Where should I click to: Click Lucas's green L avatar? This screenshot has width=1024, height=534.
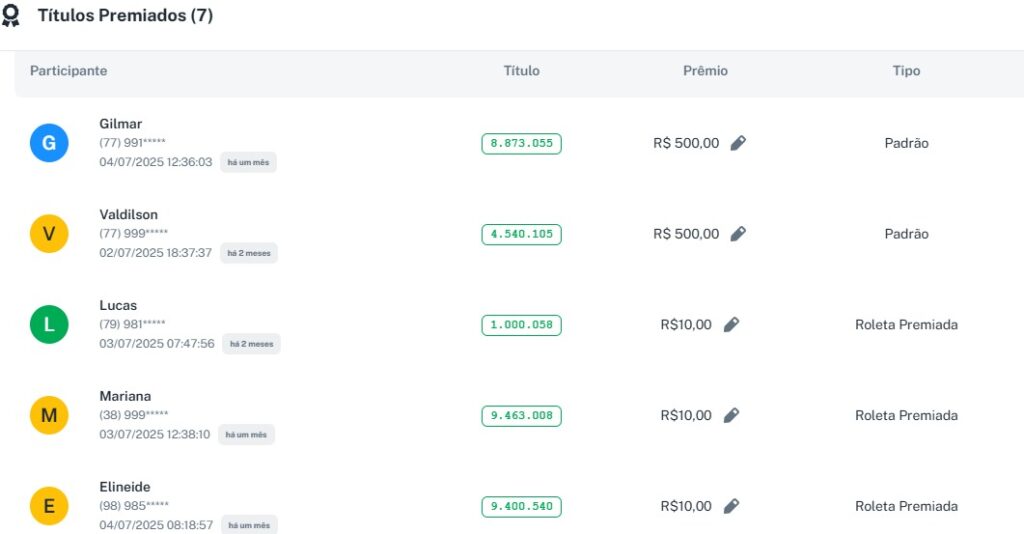[49, 325]
